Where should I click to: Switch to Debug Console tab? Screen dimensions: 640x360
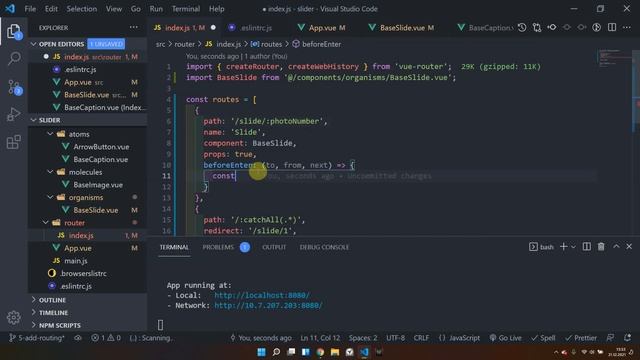click(x=324, y=247)
